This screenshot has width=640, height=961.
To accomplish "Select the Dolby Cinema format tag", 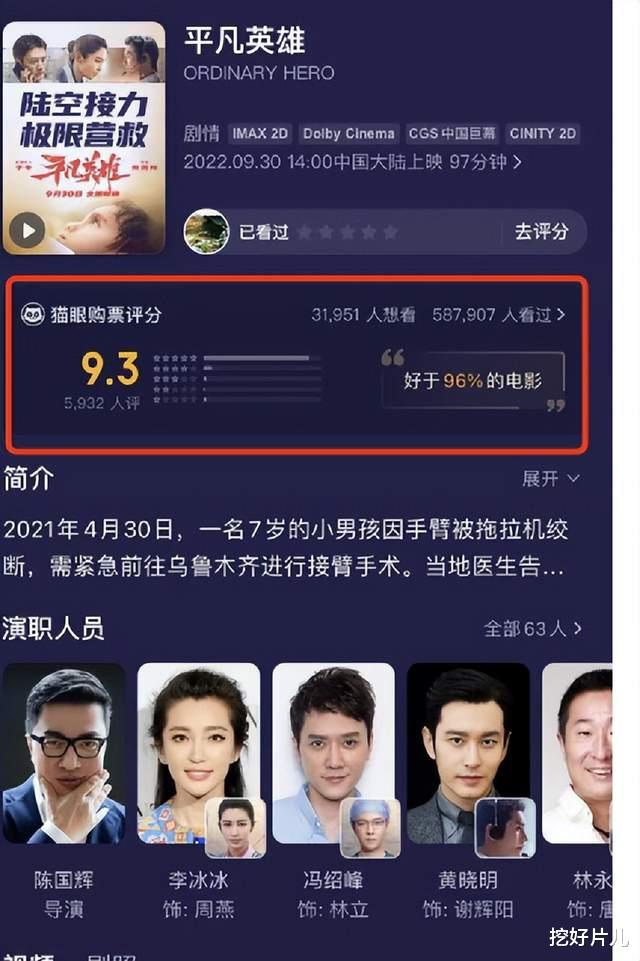I will tap(348, 134).
